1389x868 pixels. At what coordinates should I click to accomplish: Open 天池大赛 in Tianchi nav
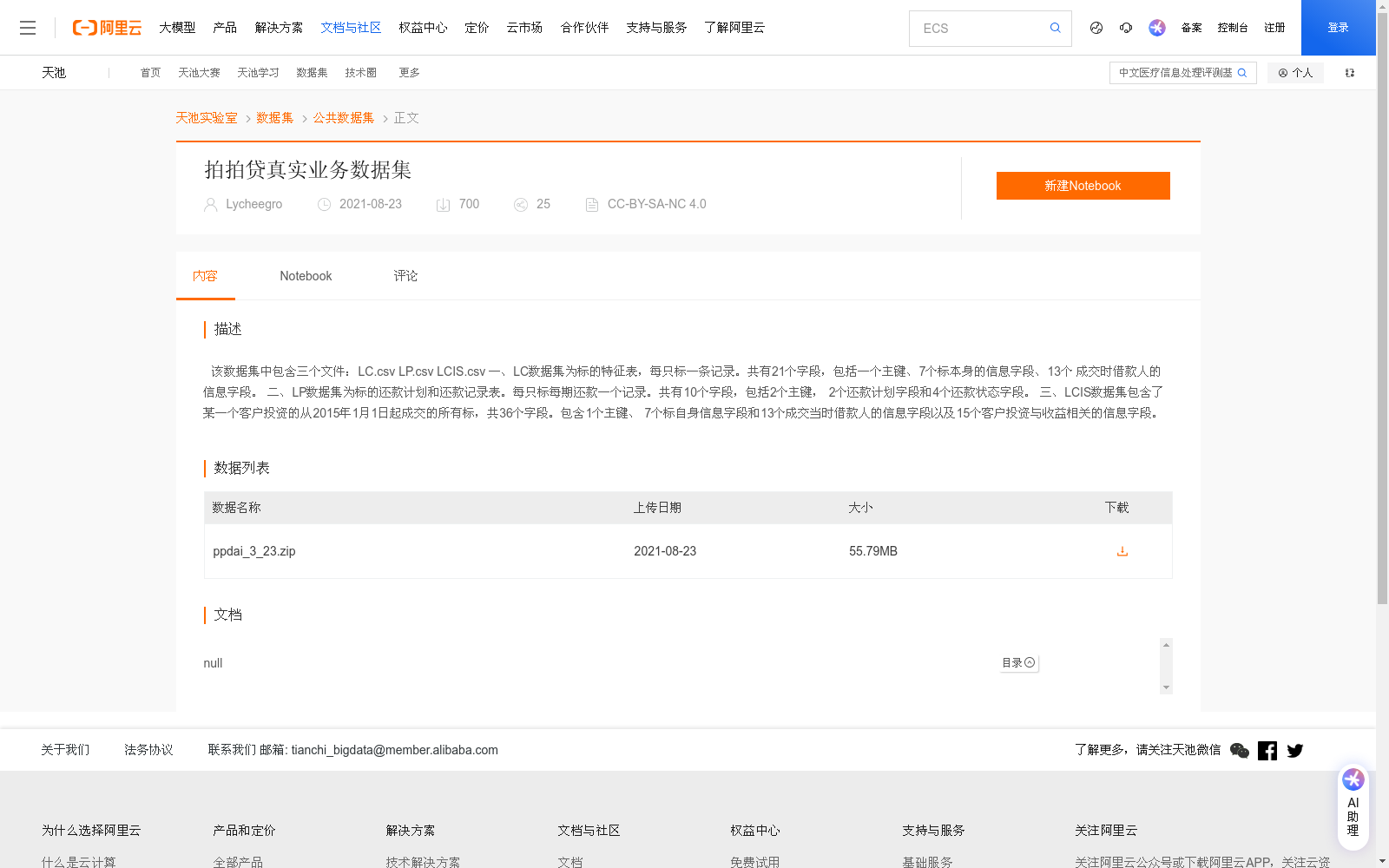[x=199, y=73]
